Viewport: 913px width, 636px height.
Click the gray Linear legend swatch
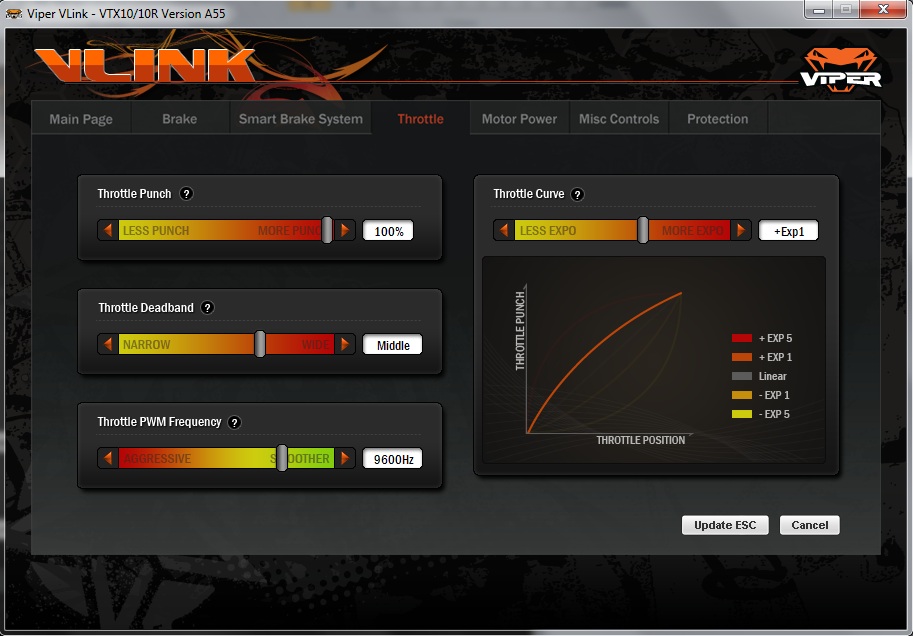[742, 376]
